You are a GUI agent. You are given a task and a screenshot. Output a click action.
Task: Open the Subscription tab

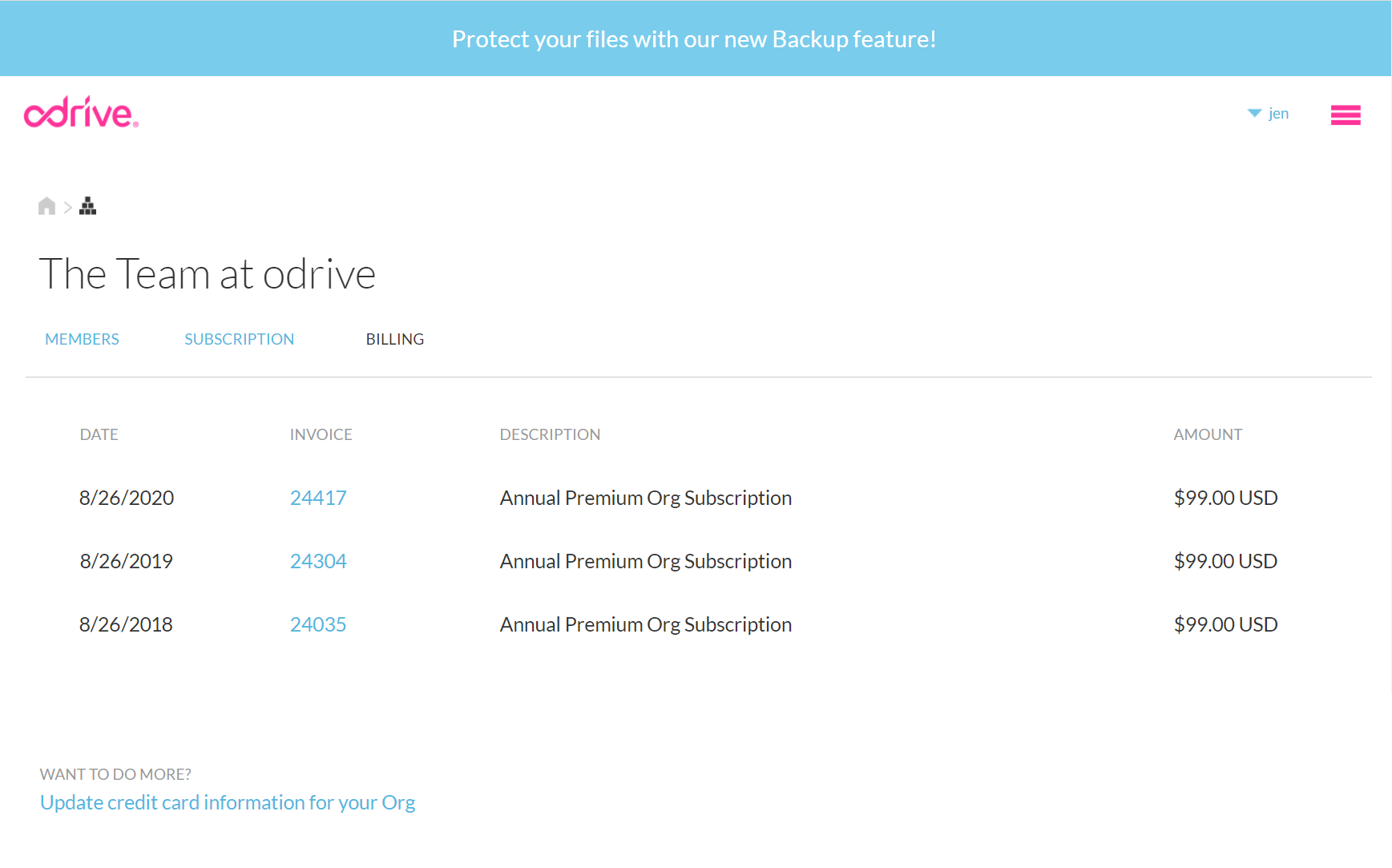pos(239,339)
